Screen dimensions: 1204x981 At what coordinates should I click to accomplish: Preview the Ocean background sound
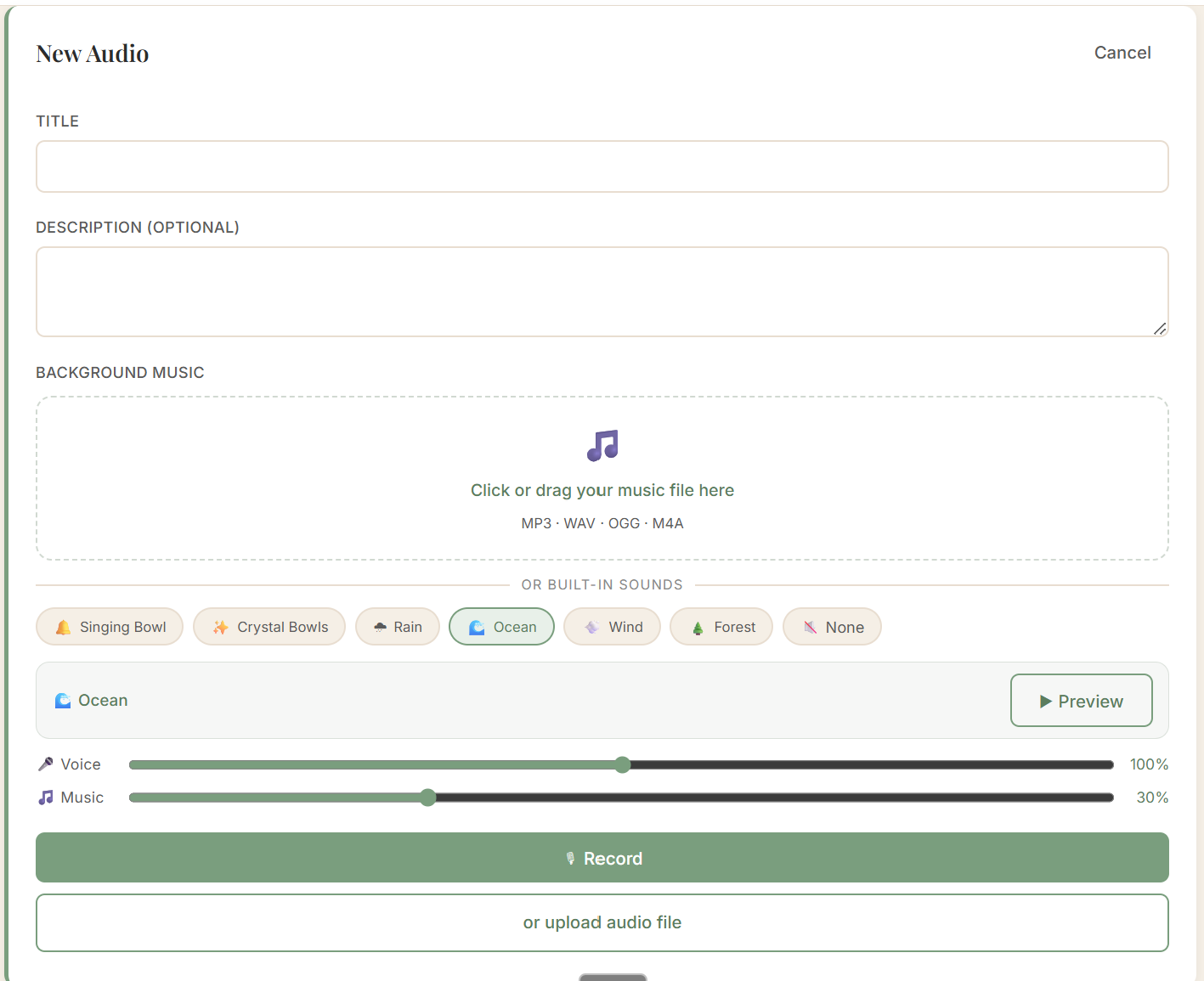point(1081,700)
